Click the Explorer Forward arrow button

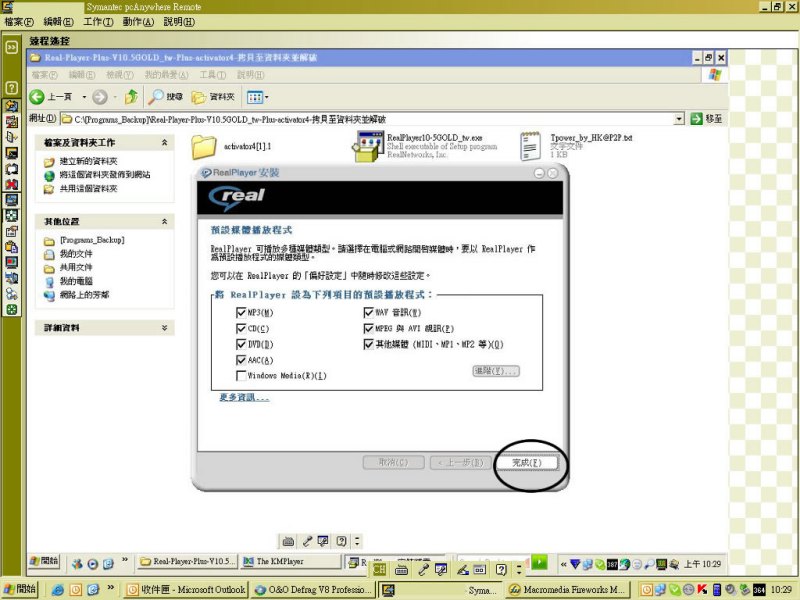[x=99, y=96]
